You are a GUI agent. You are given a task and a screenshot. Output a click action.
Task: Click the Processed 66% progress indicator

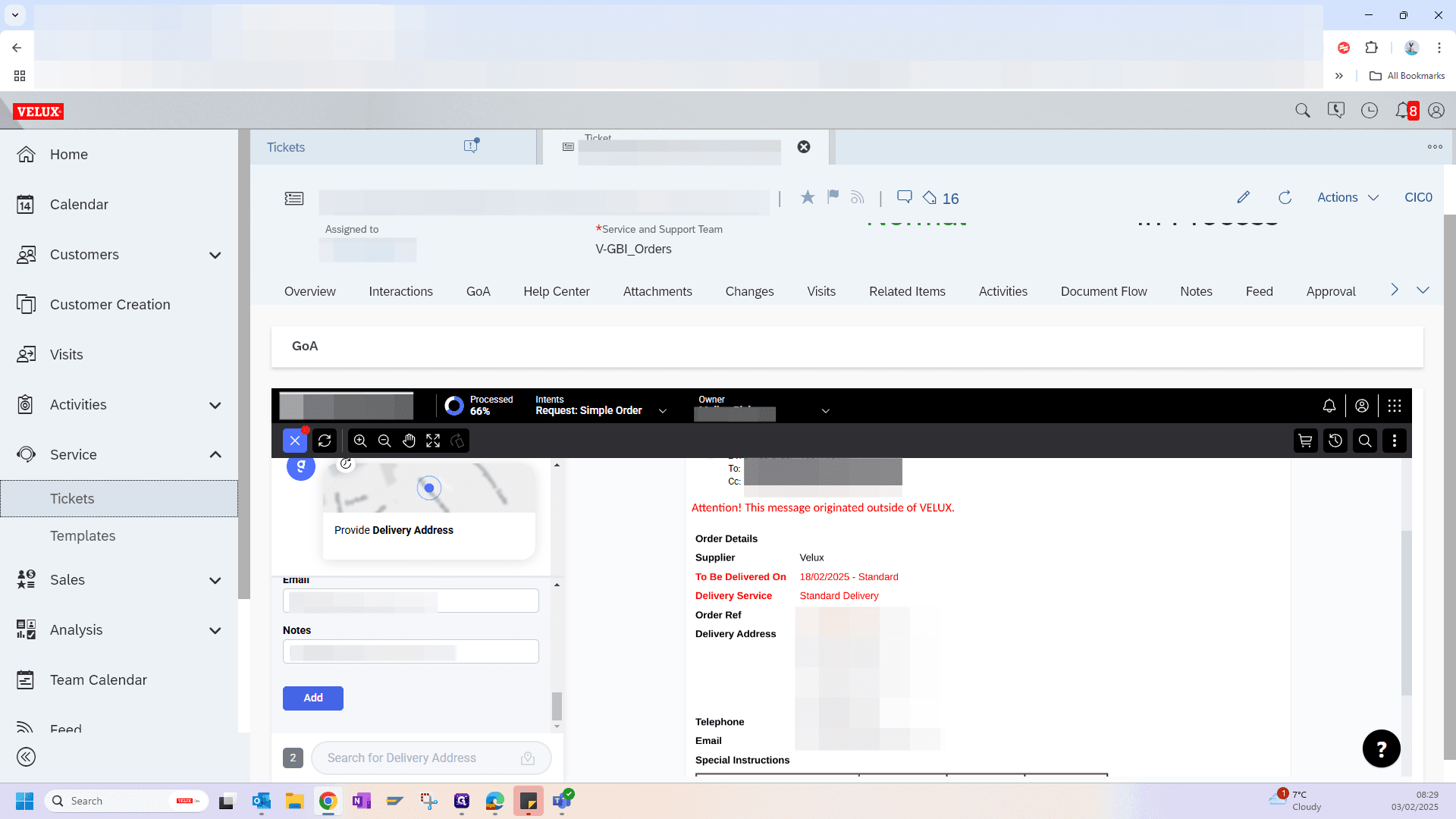pos(479,406)
